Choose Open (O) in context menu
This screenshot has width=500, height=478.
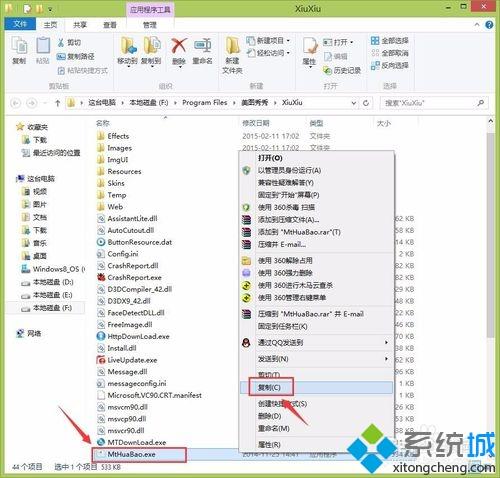(316, 158)
